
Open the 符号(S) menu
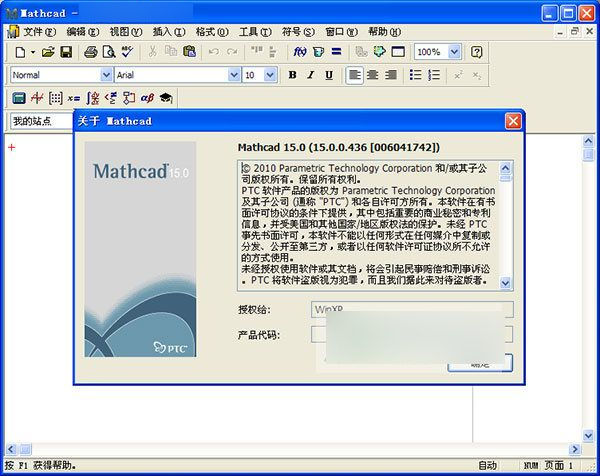(298, 32)
